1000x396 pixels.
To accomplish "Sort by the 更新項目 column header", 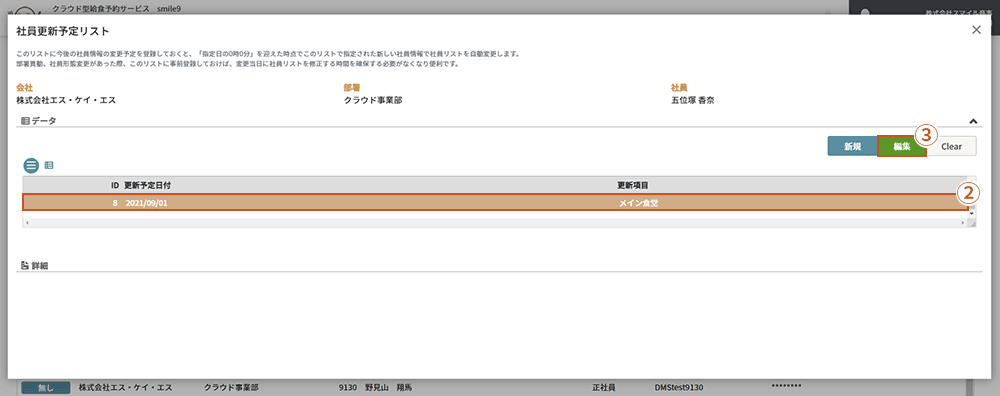I will [x=633, y=185].
